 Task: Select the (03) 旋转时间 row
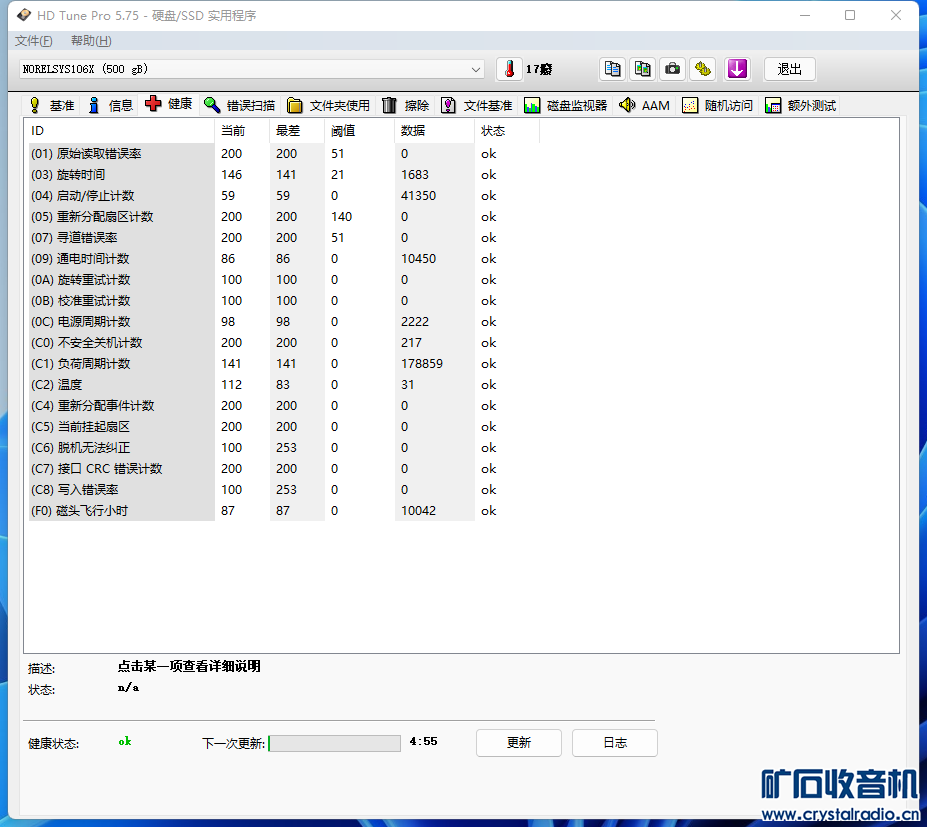(x=284, y=174)
